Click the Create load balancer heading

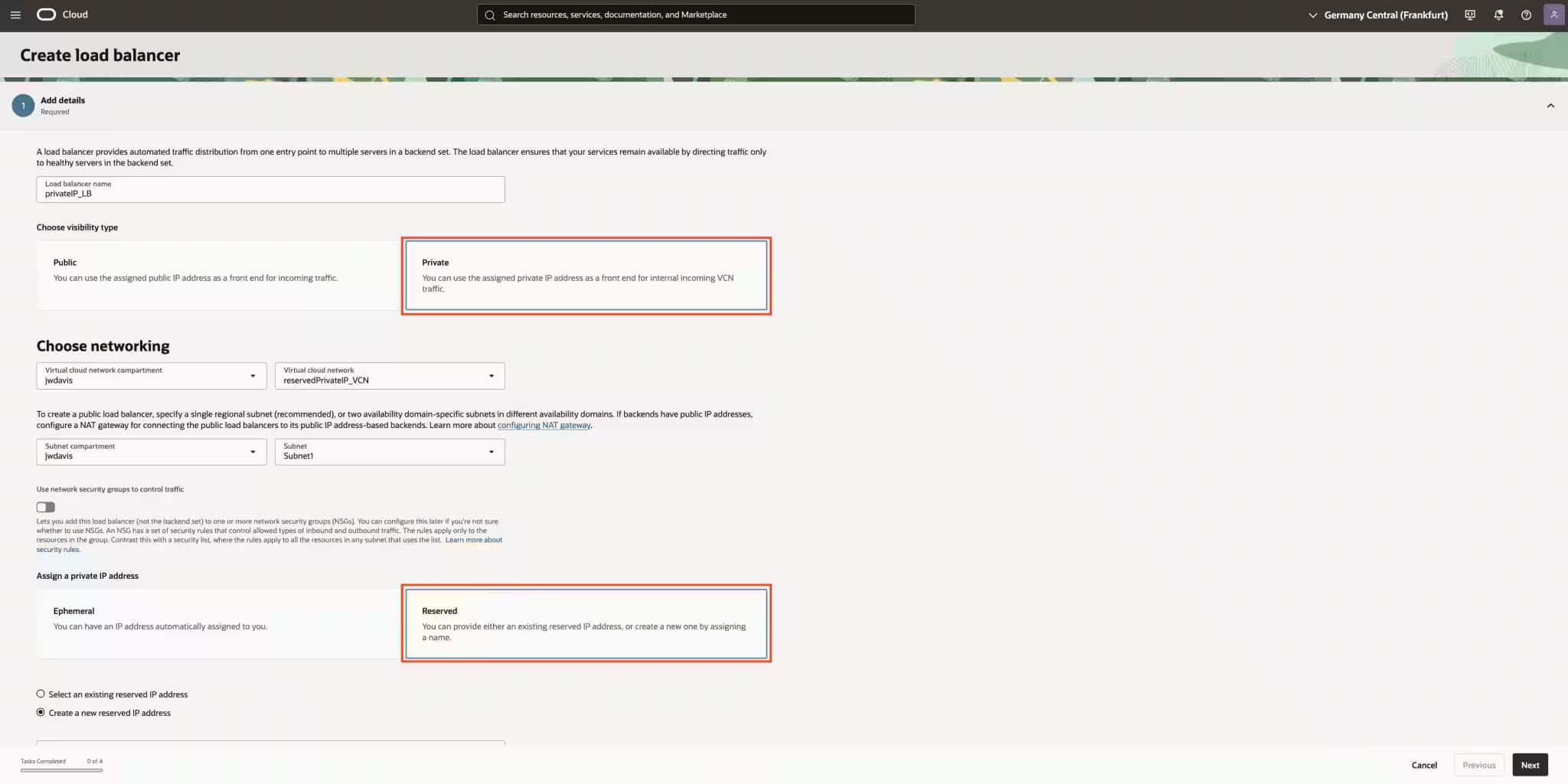[100, 55]
